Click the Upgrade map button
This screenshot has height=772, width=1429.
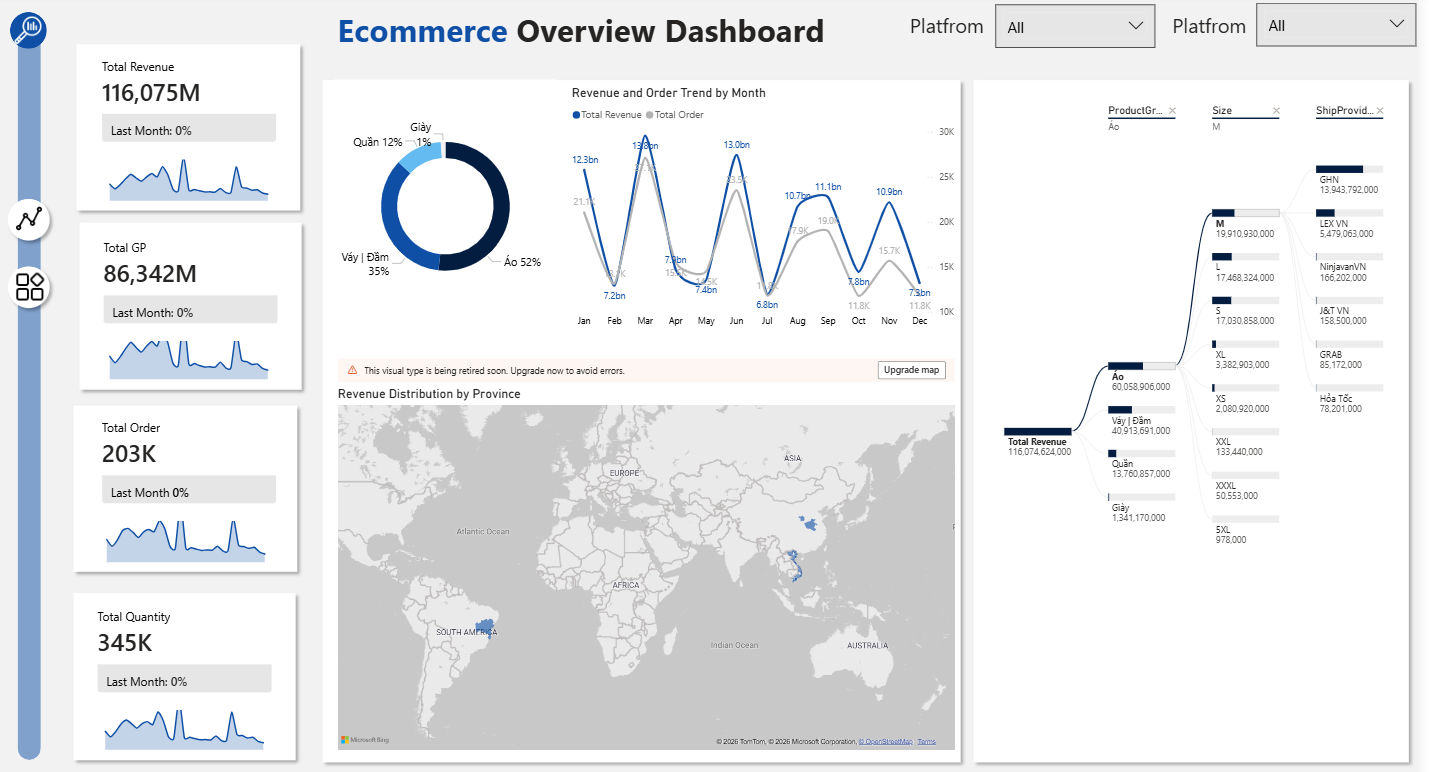pos(910,370)
